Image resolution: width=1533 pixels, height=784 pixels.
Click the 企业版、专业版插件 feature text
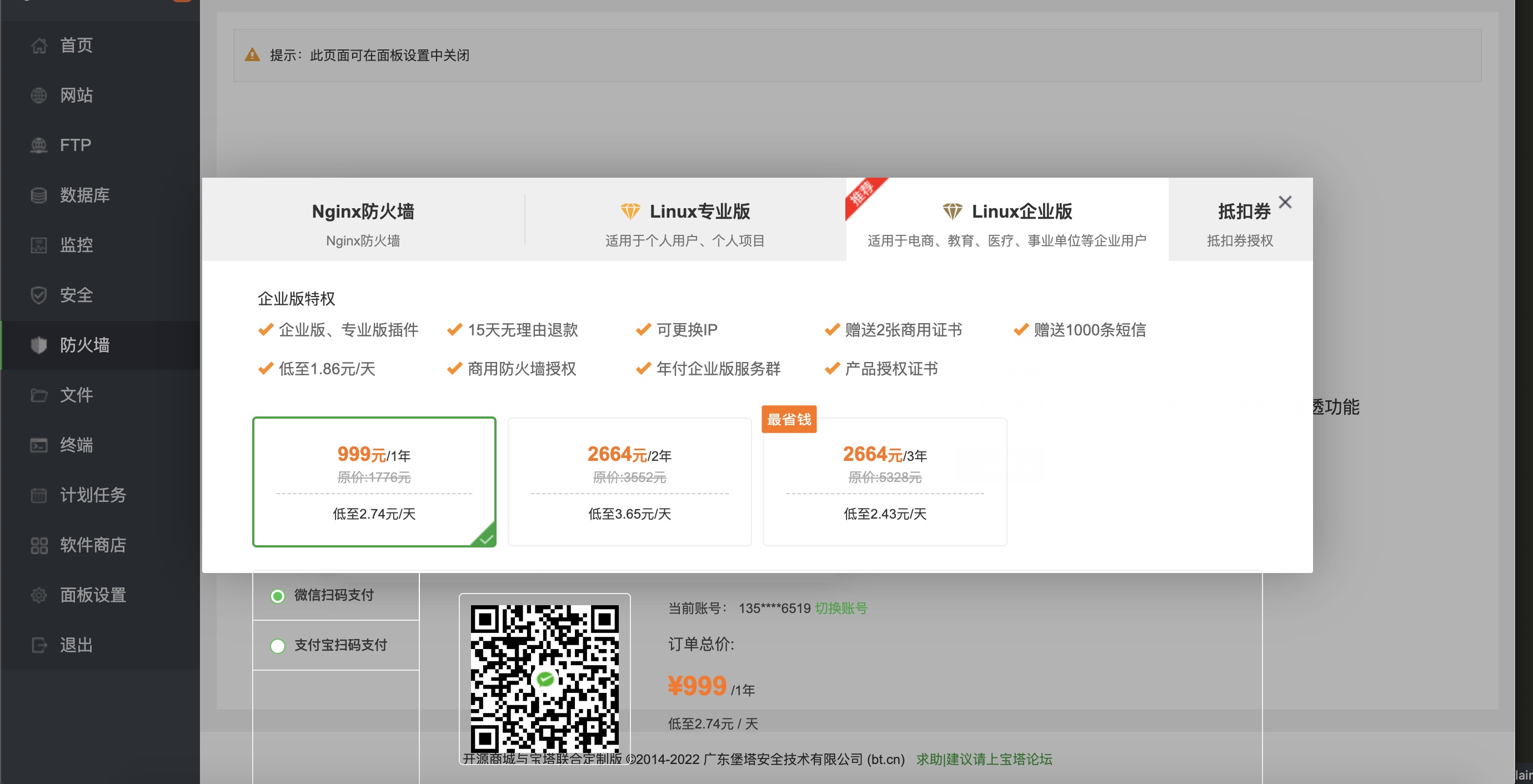click(x=348, y=330)
